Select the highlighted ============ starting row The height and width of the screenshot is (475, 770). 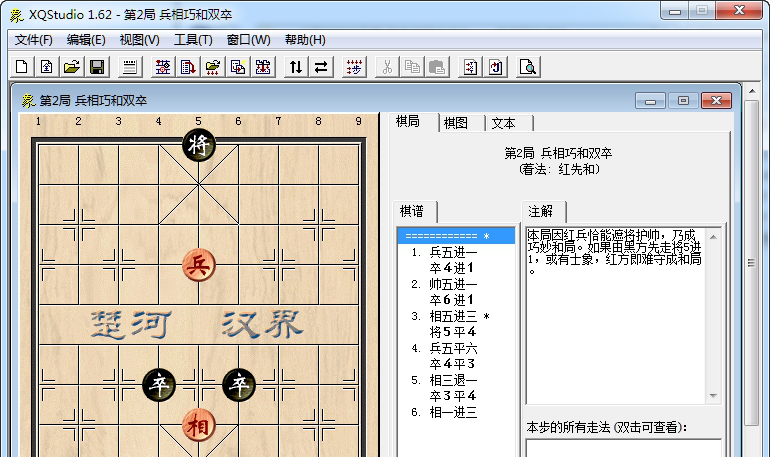(x=456, y=236)
